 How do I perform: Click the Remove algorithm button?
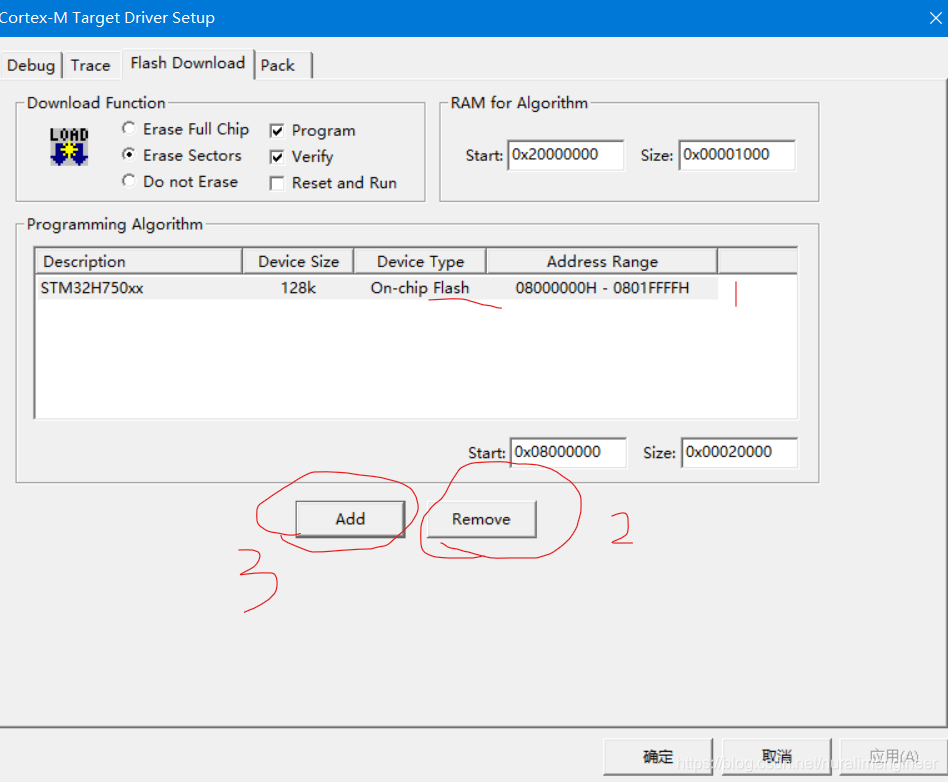point(481,519)
